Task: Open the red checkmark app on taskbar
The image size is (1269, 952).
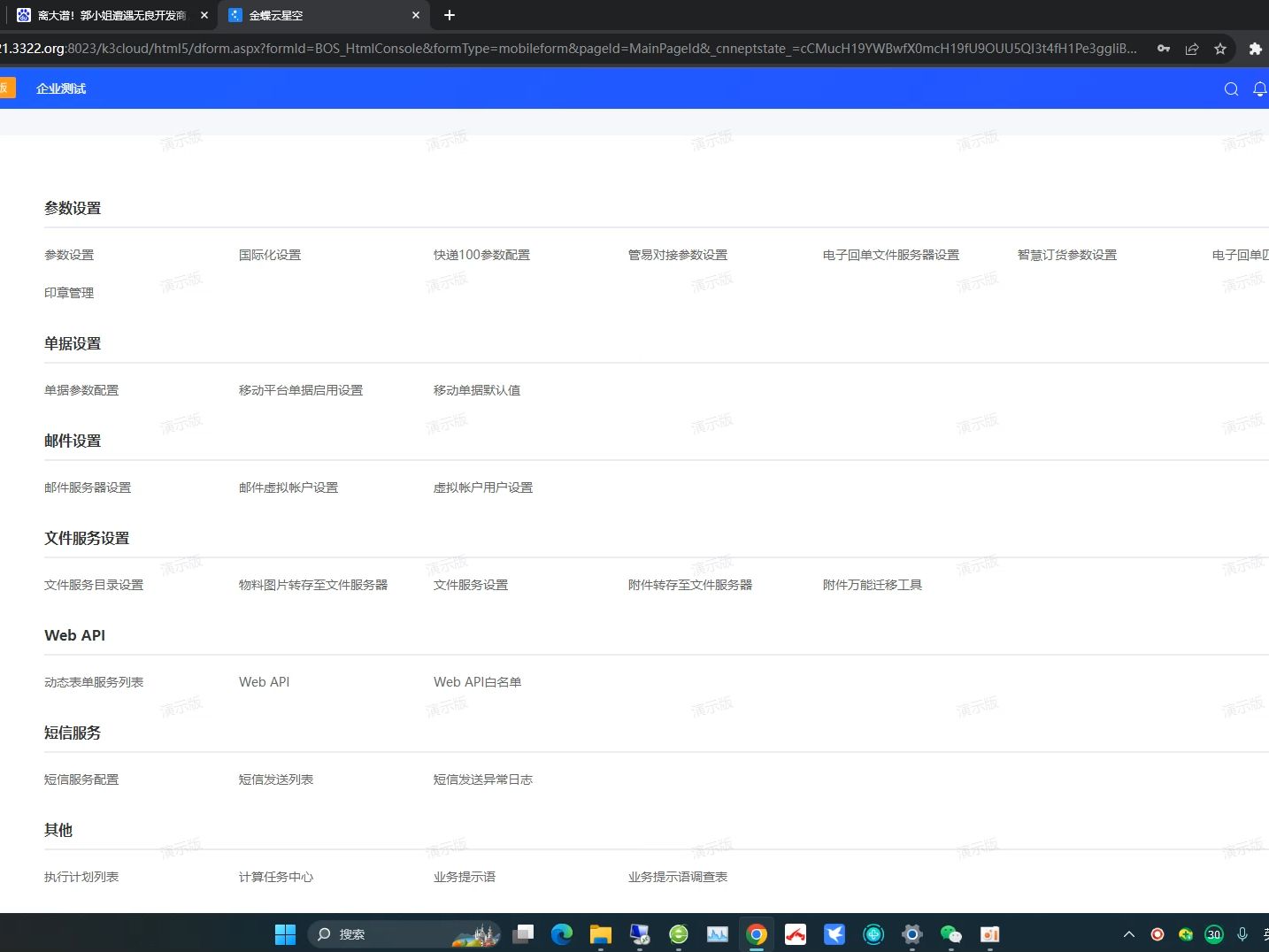Action: [x=796, y=934]
